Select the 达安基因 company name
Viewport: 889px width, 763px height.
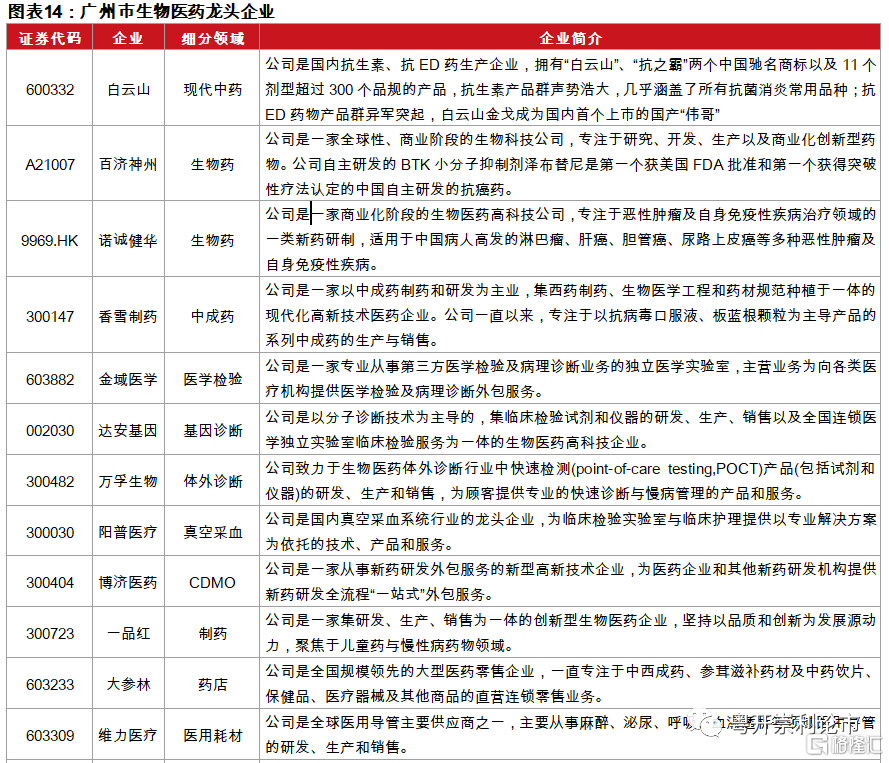[128, 430]
